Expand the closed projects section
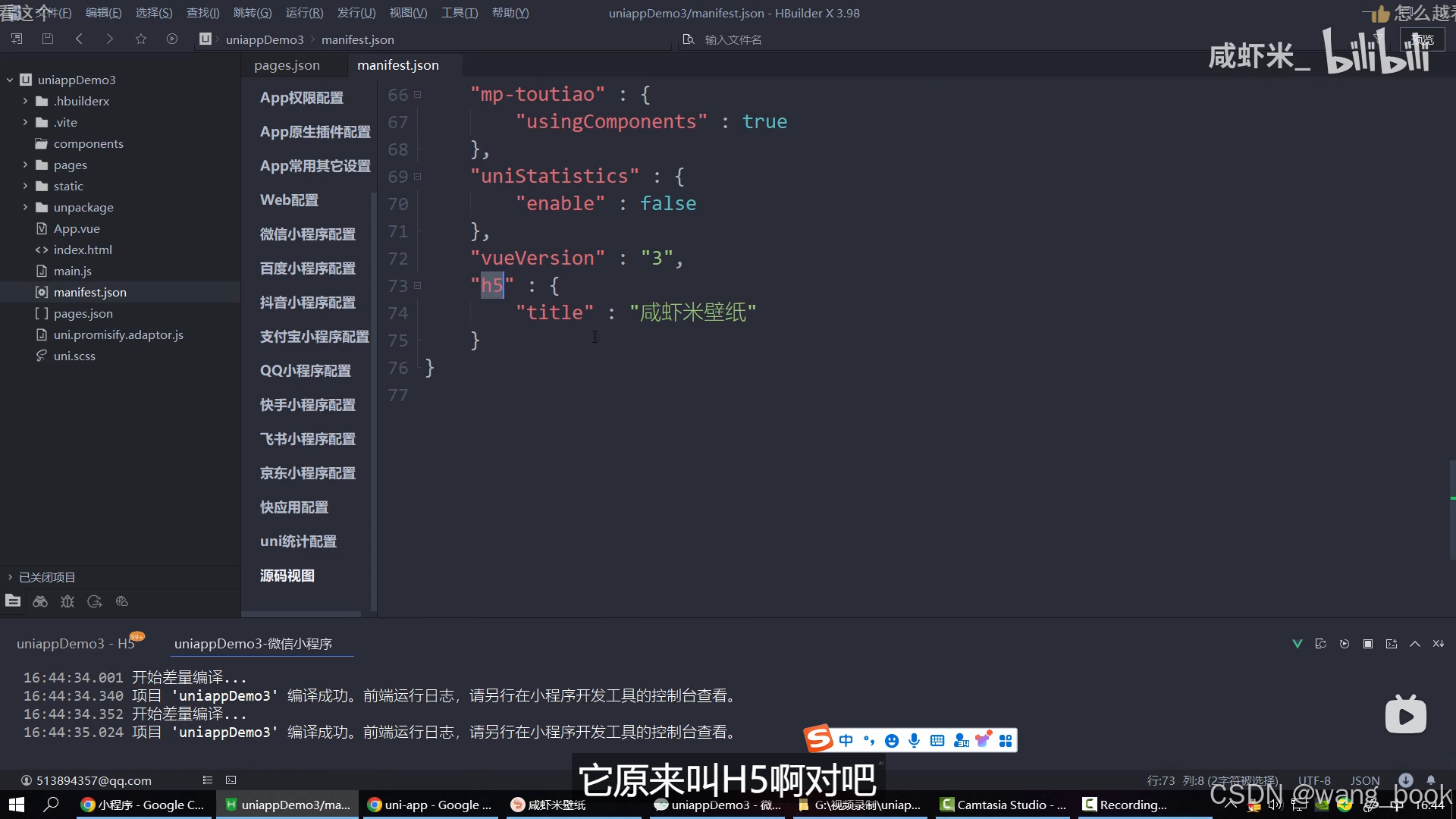 [10, 577]
